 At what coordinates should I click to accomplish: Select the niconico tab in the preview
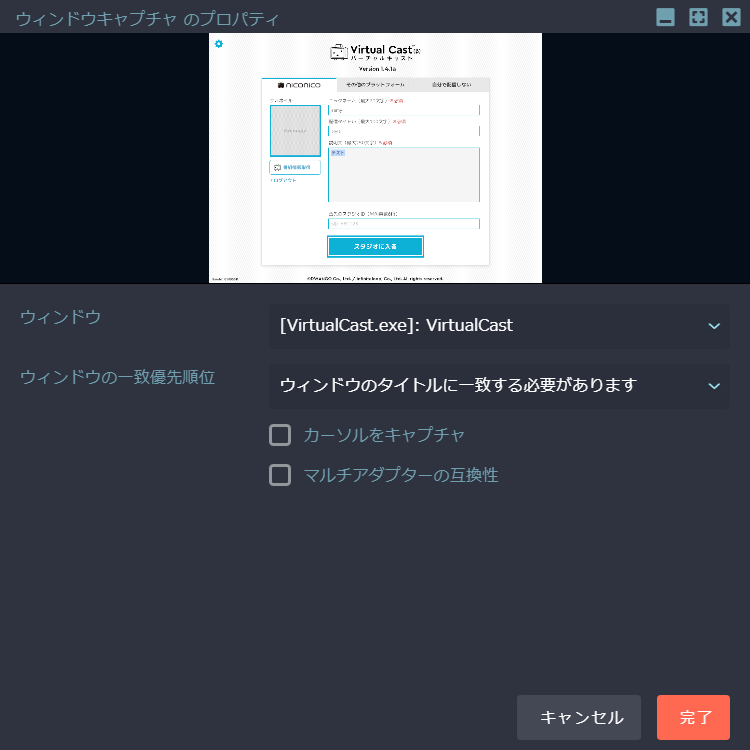(299, 85)
